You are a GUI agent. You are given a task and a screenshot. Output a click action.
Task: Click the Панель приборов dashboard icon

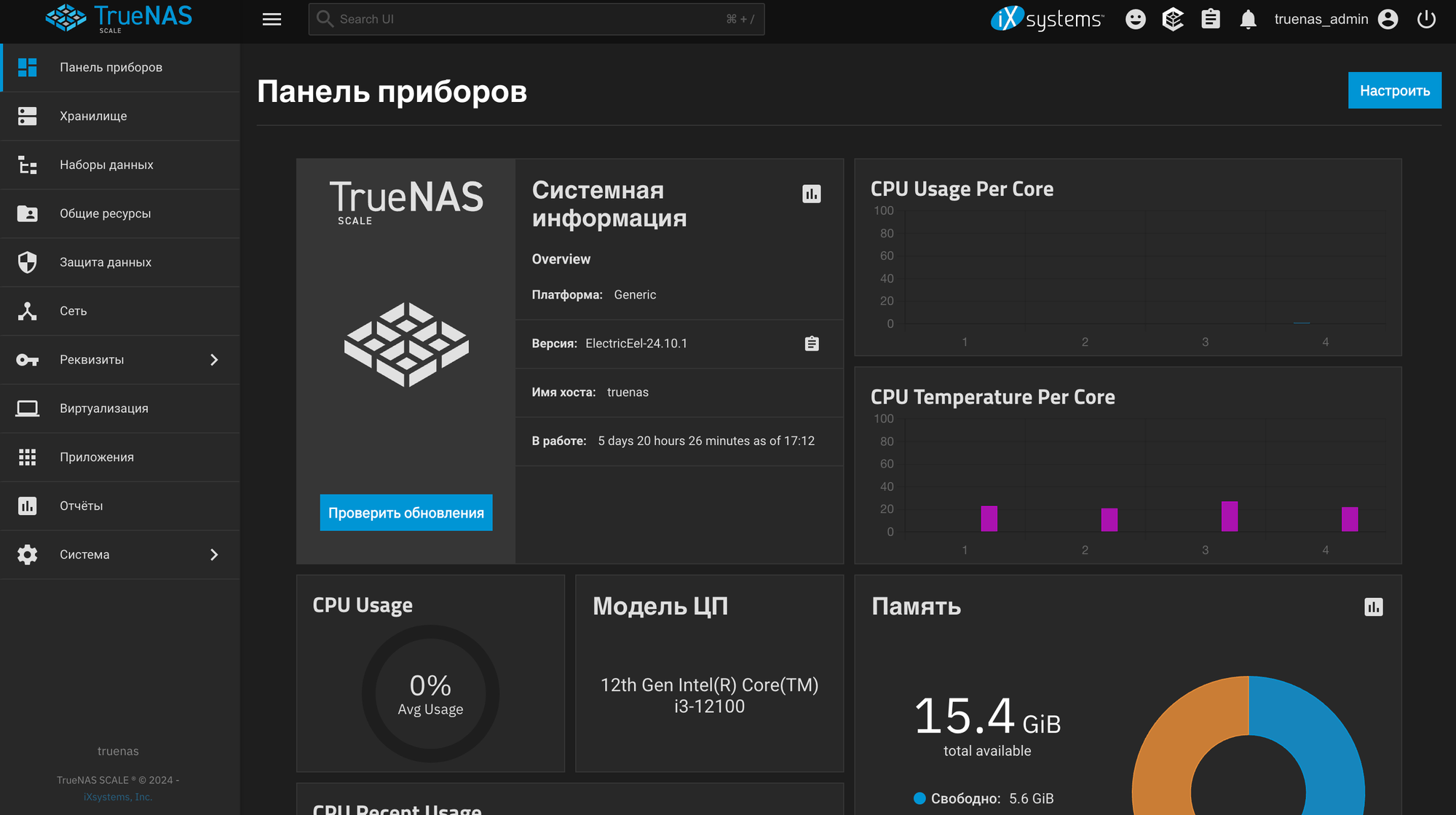[x=27, y=67]
